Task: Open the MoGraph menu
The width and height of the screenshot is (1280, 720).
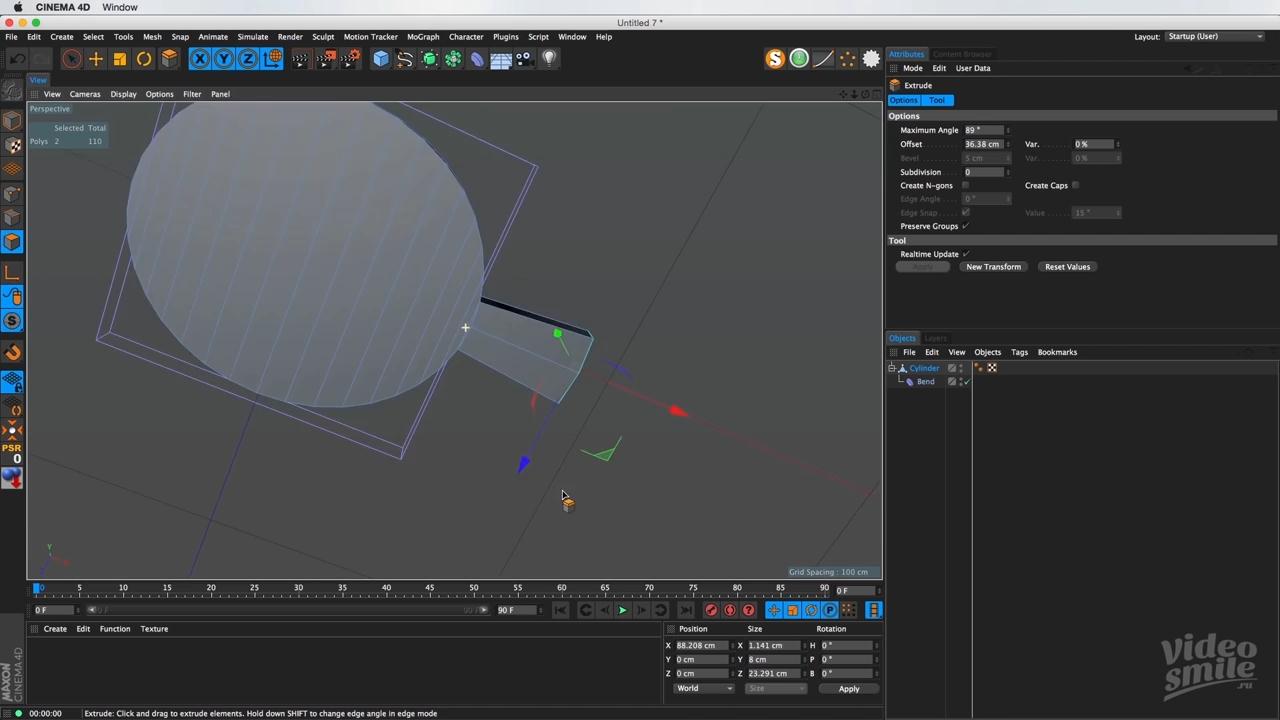Action: (x=422, y=37)
